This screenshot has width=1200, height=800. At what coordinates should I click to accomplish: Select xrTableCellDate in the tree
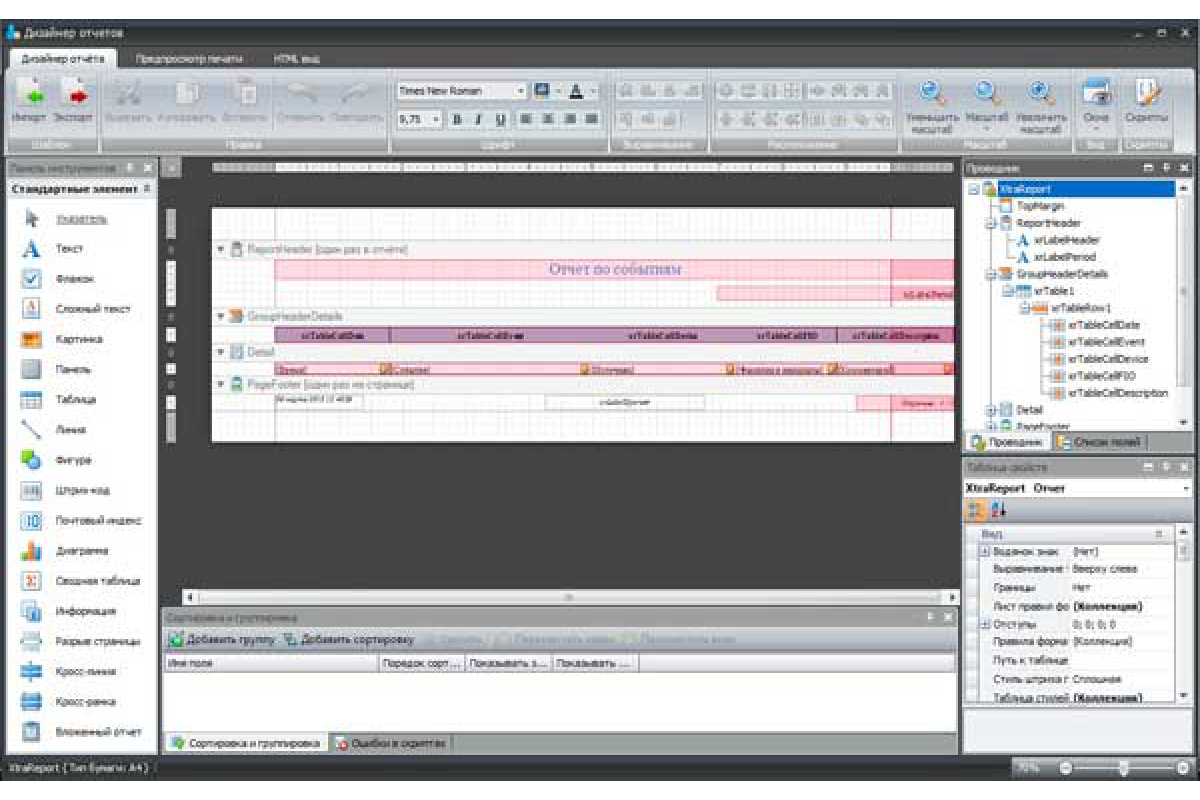coord(1104,325)
